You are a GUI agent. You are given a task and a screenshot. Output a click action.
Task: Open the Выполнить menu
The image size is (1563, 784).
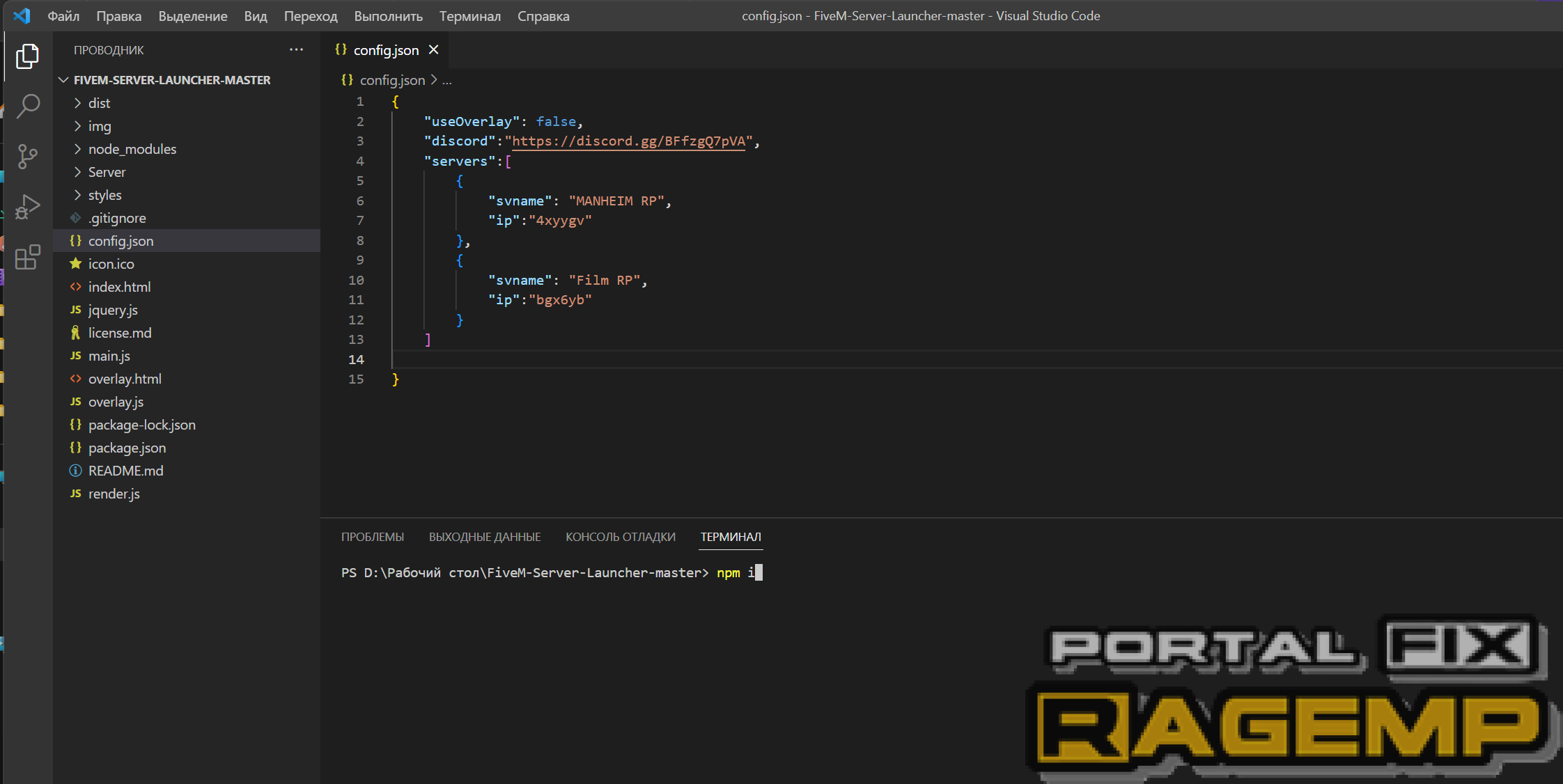click(388, 16)
